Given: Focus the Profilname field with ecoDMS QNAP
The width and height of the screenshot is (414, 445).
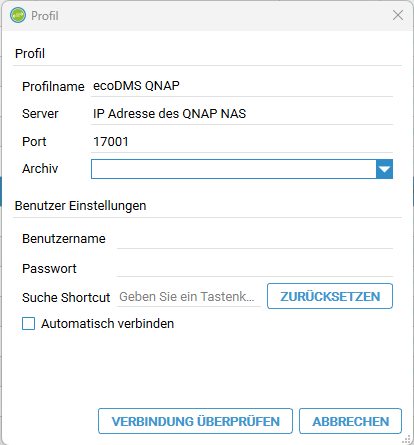Looking at the screenshot, I should [x=242, y=86].
